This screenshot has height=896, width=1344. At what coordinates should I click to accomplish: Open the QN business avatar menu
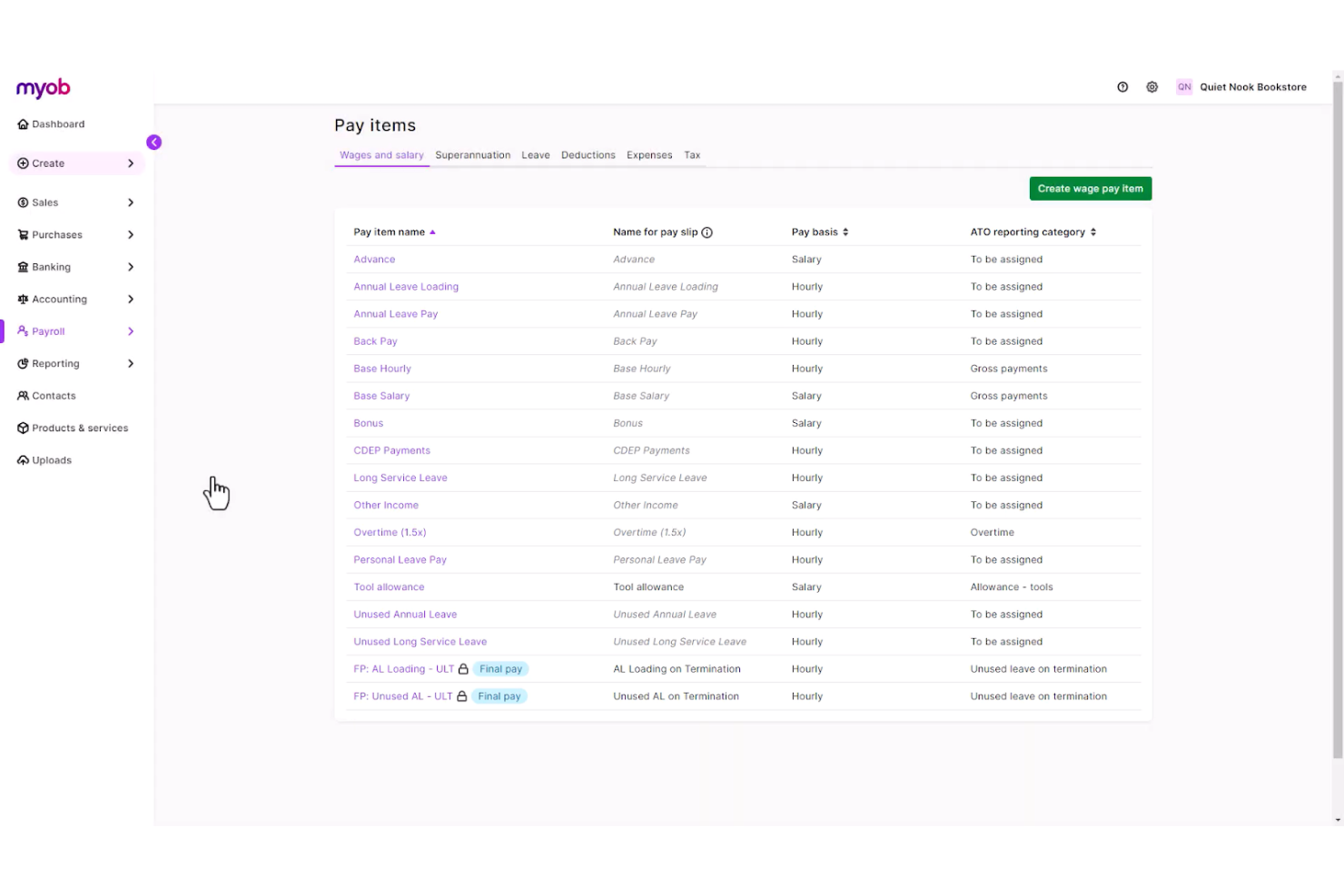pyautogui.click(x=1184, y=86)
